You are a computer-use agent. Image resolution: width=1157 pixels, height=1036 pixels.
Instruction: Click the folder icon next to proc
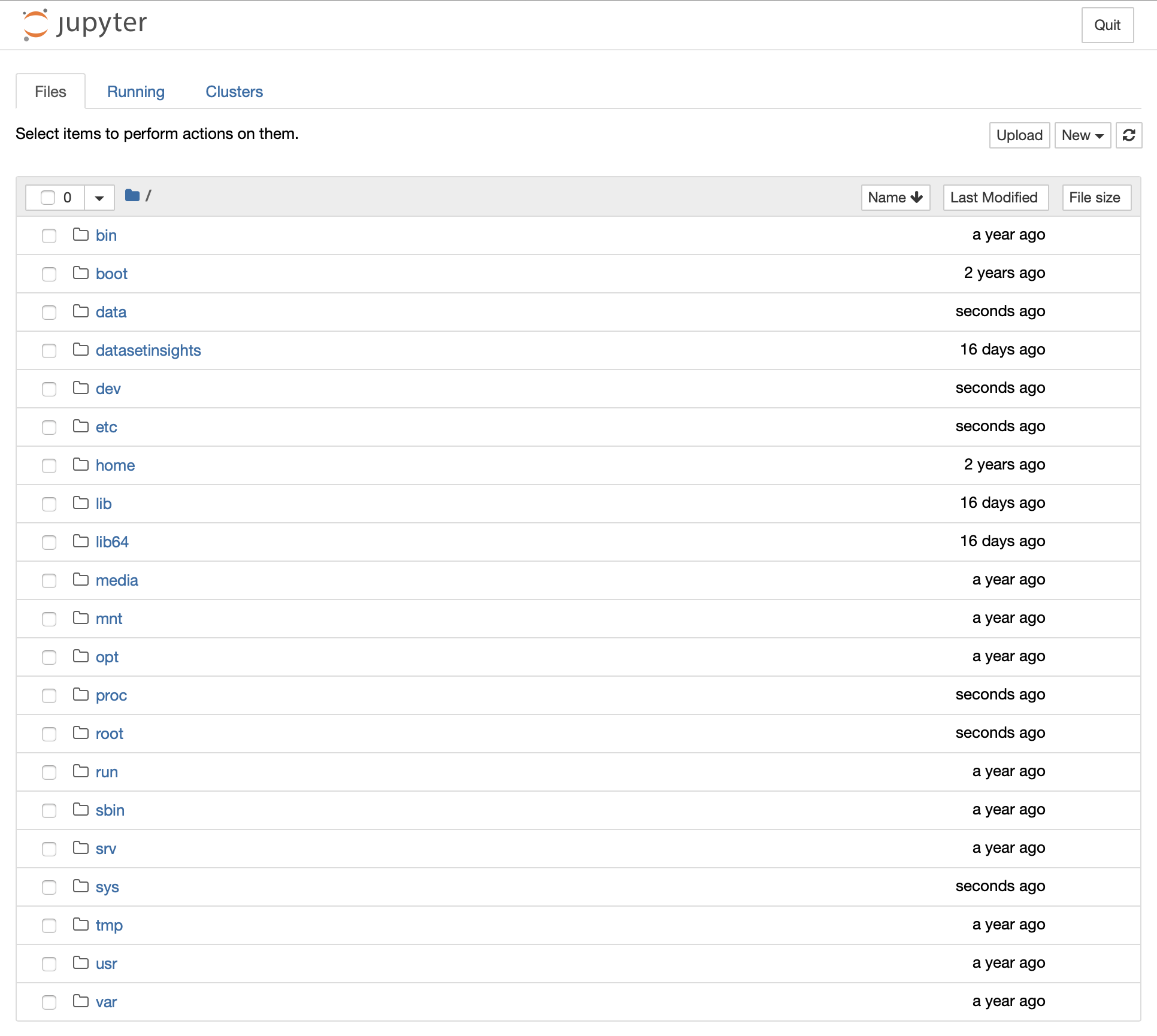tap(81, 695)
